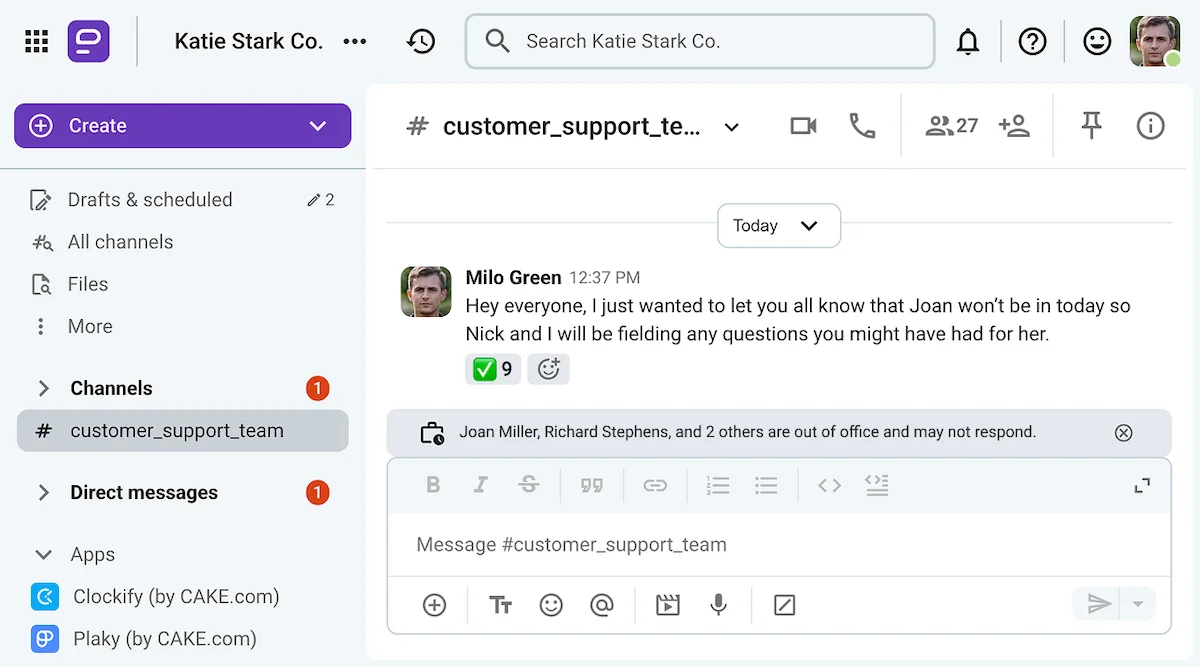Add people to the channel
This screenshot has height=667, width=1200.
click(x=1015, y=126)
